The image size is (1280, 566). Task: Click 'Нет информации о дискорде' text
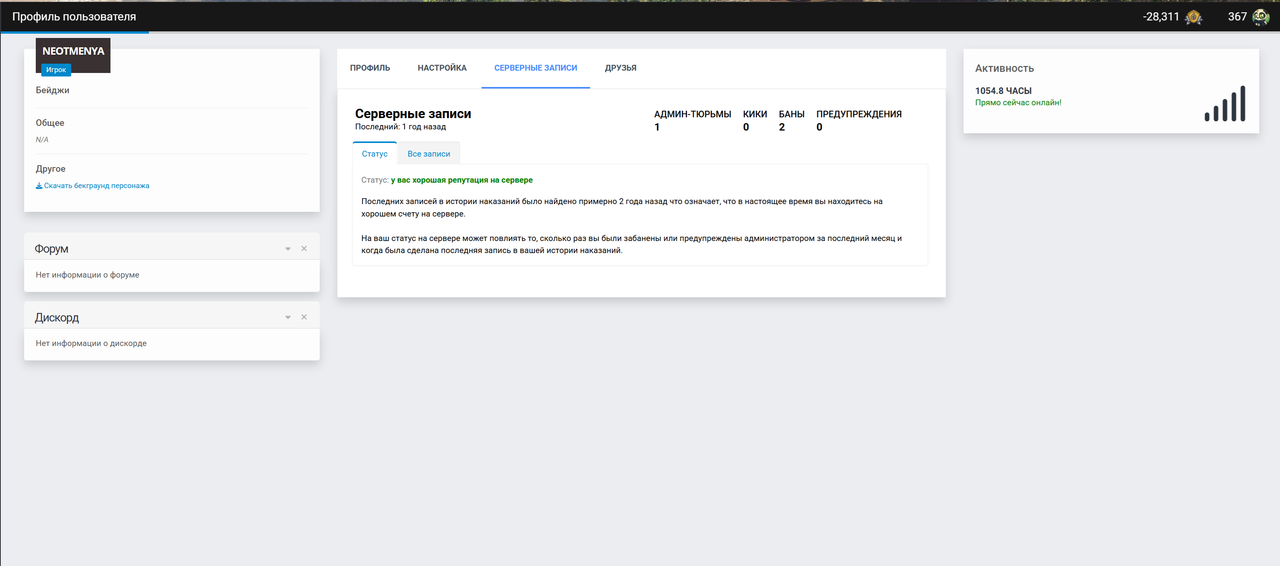coord(91,343)
